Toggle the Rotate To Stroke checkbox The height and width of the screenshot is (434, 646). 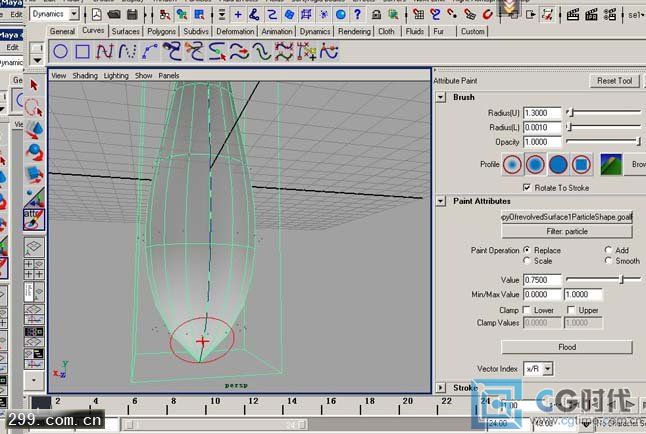[x=527, y=188]
